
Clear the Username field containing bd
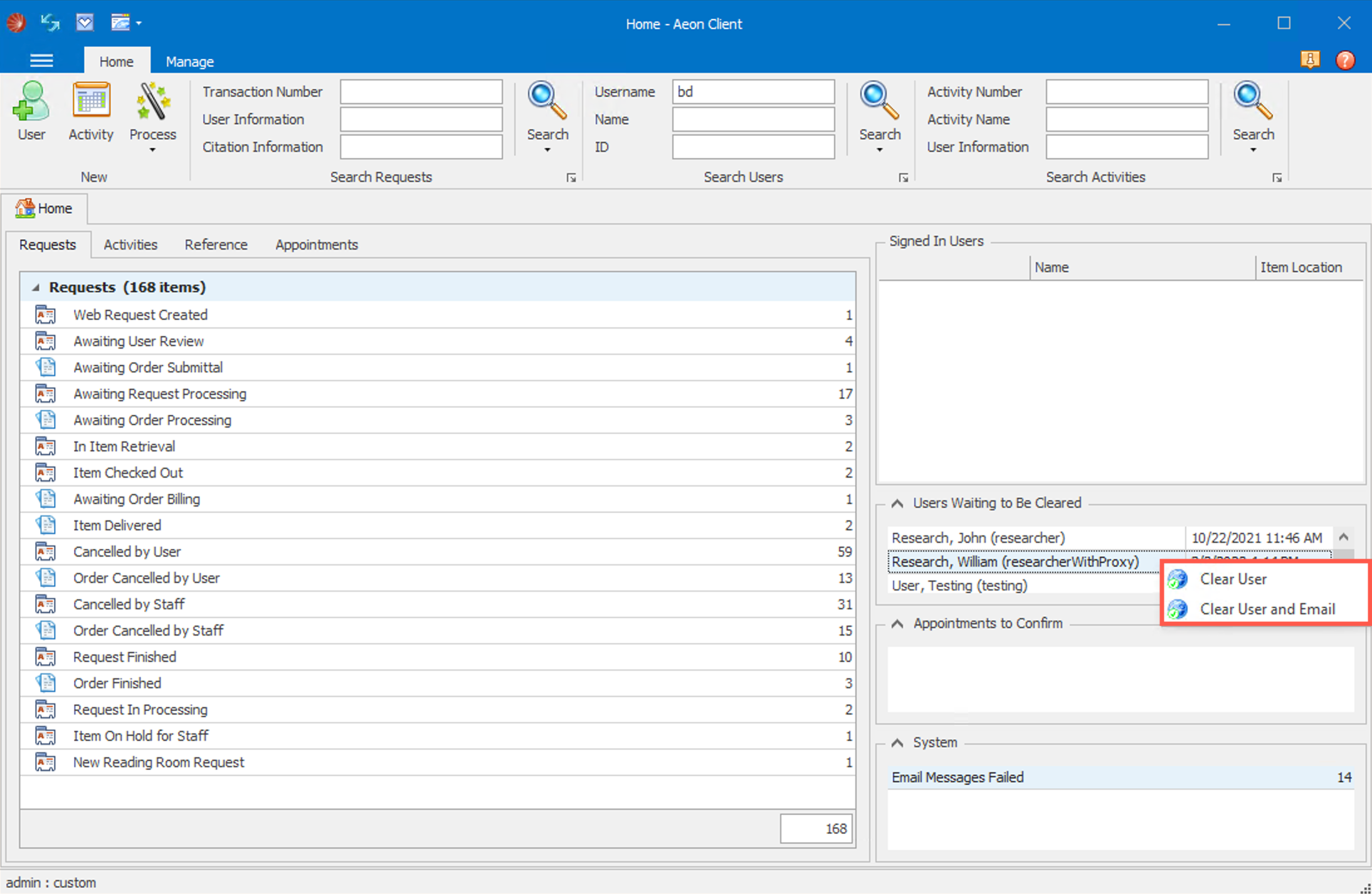(752, 92)
